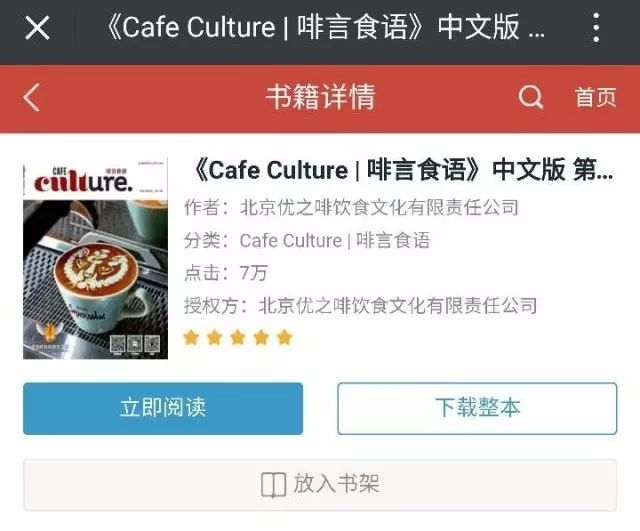Close the webview with the X icon
Image resolution: width=640 pixels, height=531 pixels.
[x=37, y=28]
